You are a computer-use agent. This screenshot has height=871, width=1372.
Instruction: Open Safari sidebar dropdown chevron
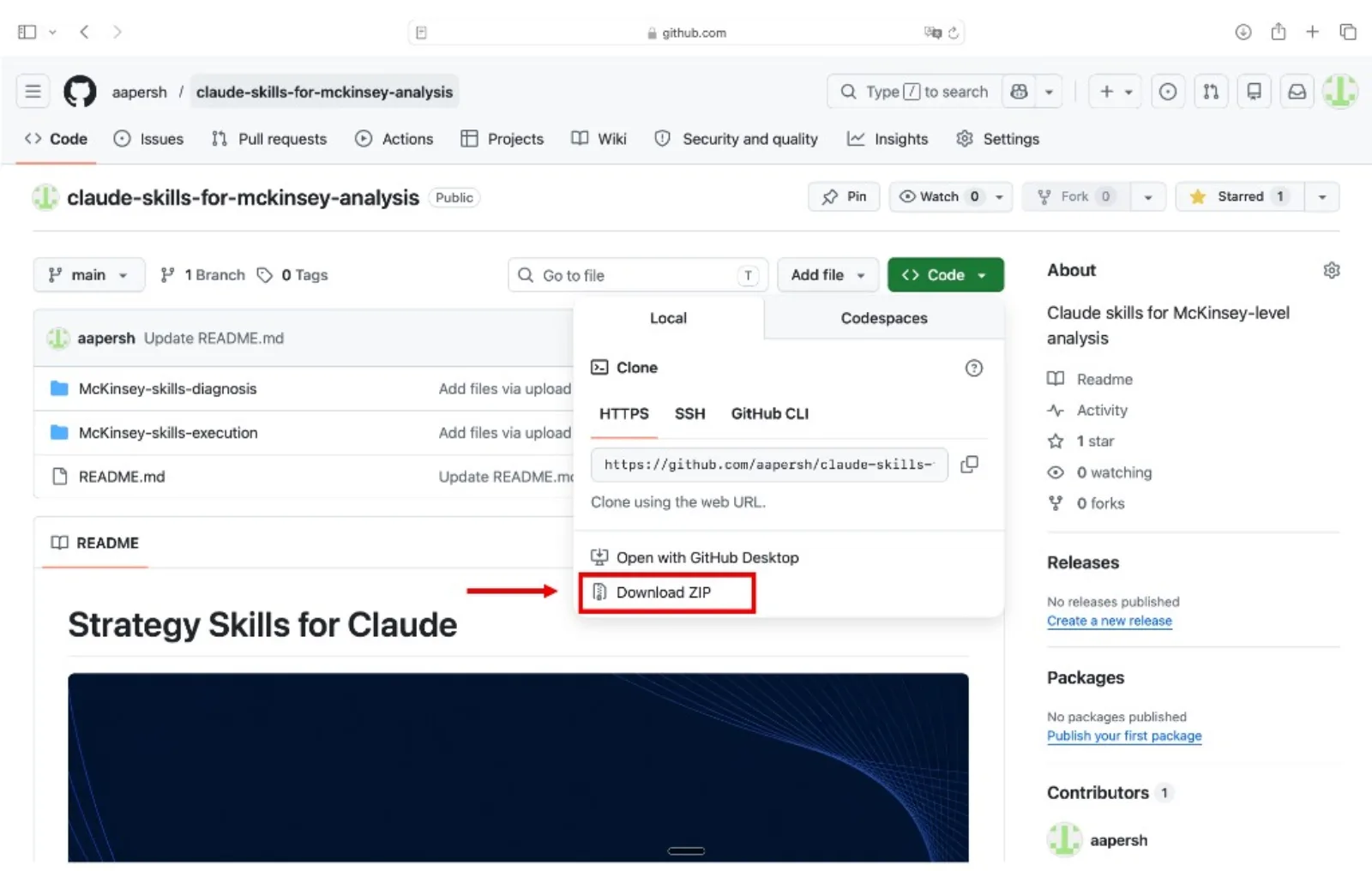pos(52,32)
